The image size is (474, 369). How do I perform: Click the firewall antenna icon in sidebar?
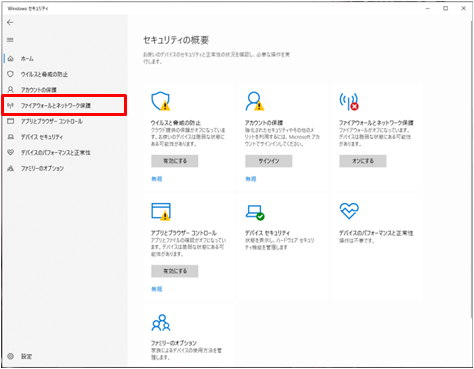tap(11, 106)
